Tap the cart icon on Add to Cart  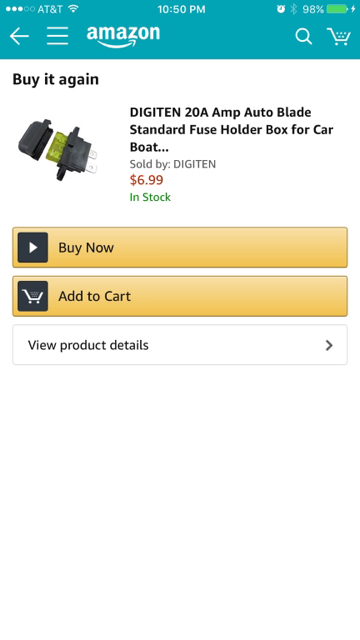tap(33, 296)
